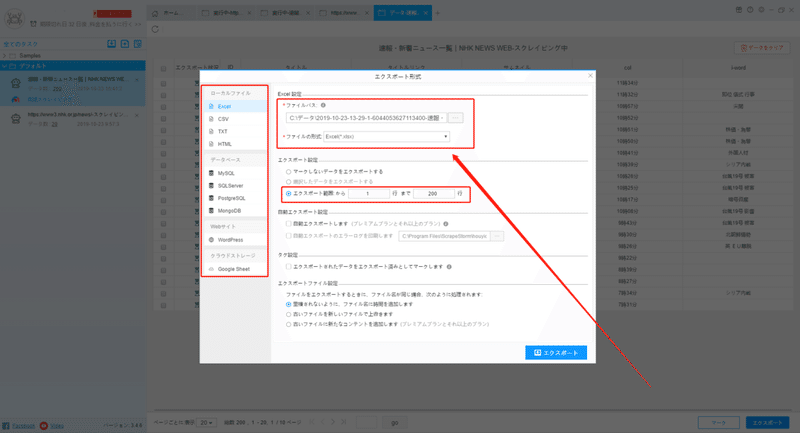The width and height of the screenshot is (800, 433).
Task: Go to the first page of results
Action: click(x=312, y=422)
